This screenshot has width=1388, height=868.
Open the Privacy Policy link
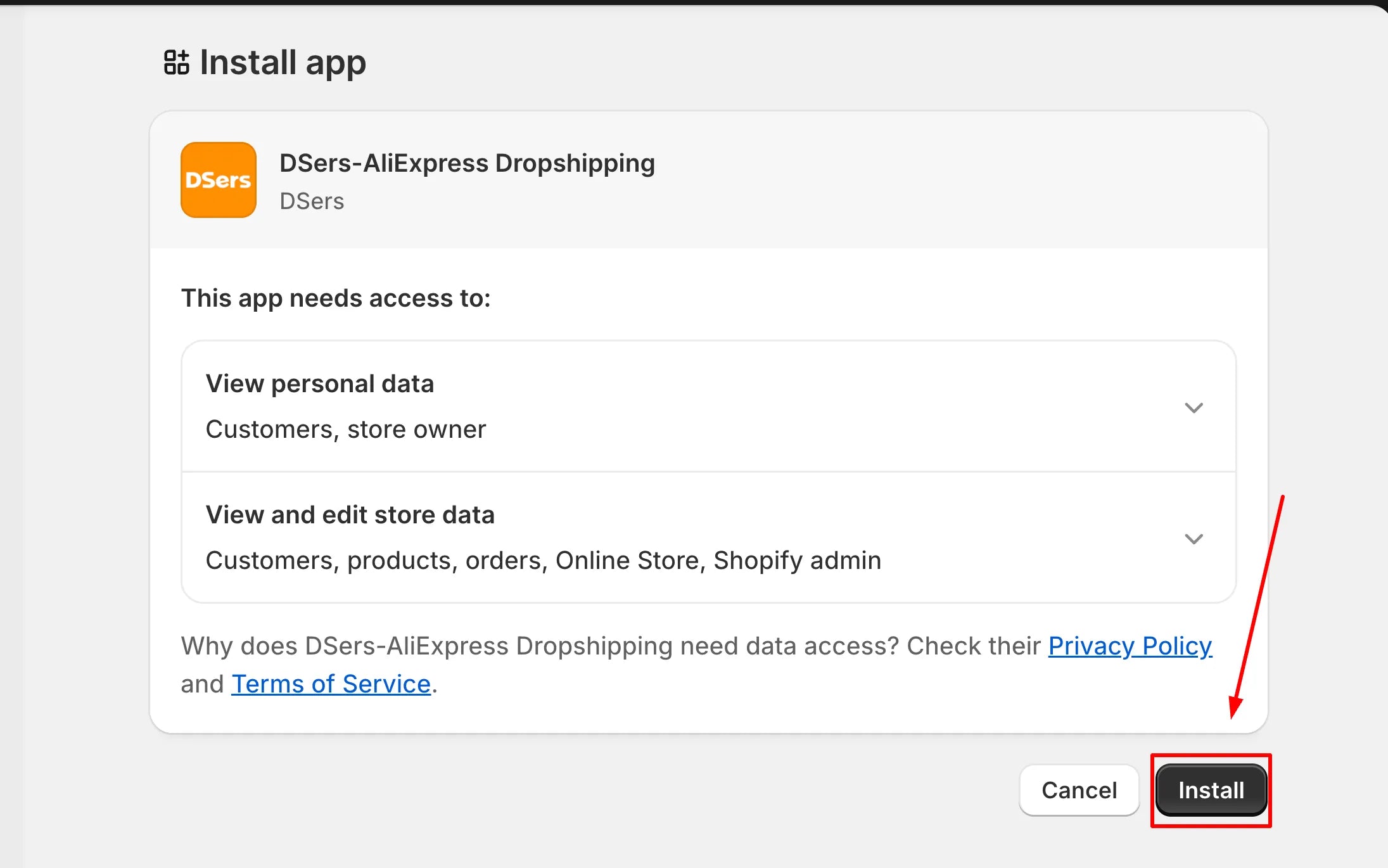1130,646
